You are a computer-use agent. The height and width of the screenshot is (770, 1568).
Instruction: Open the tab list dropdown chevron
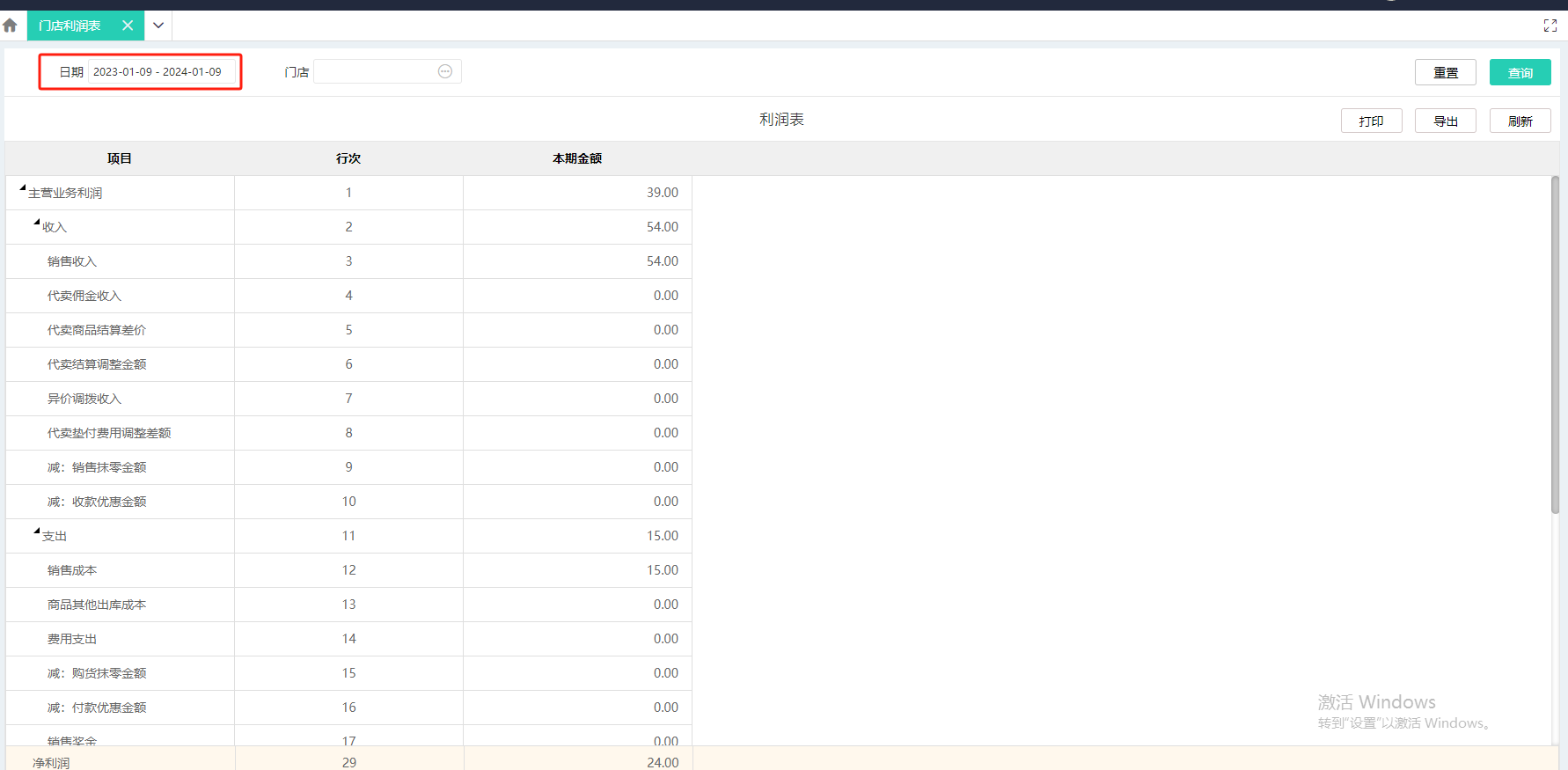158,26
